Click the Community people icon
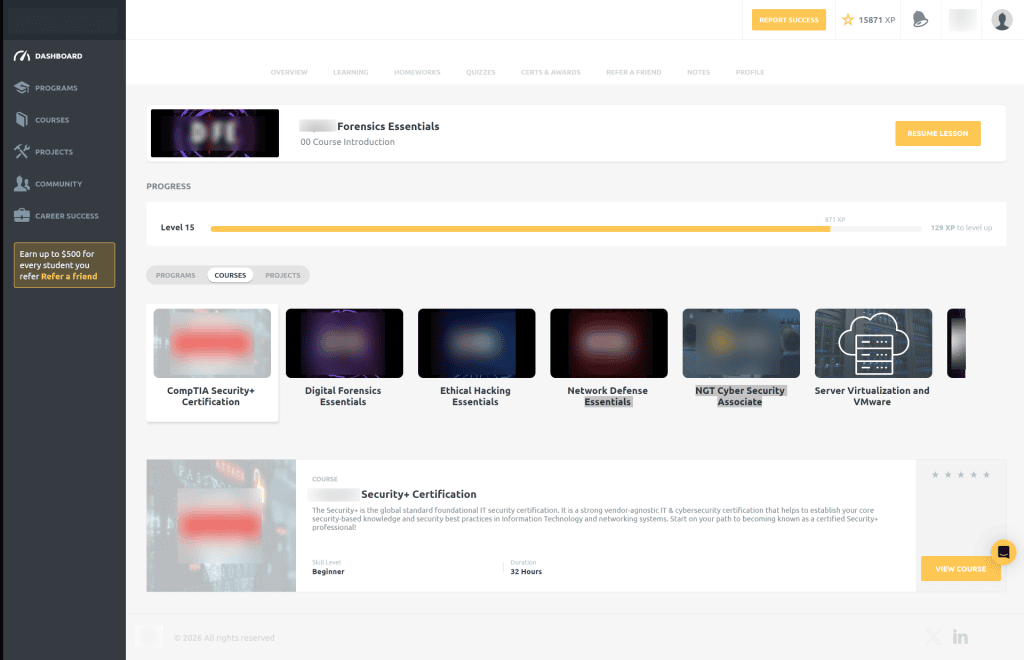 [x=22, y=183]
